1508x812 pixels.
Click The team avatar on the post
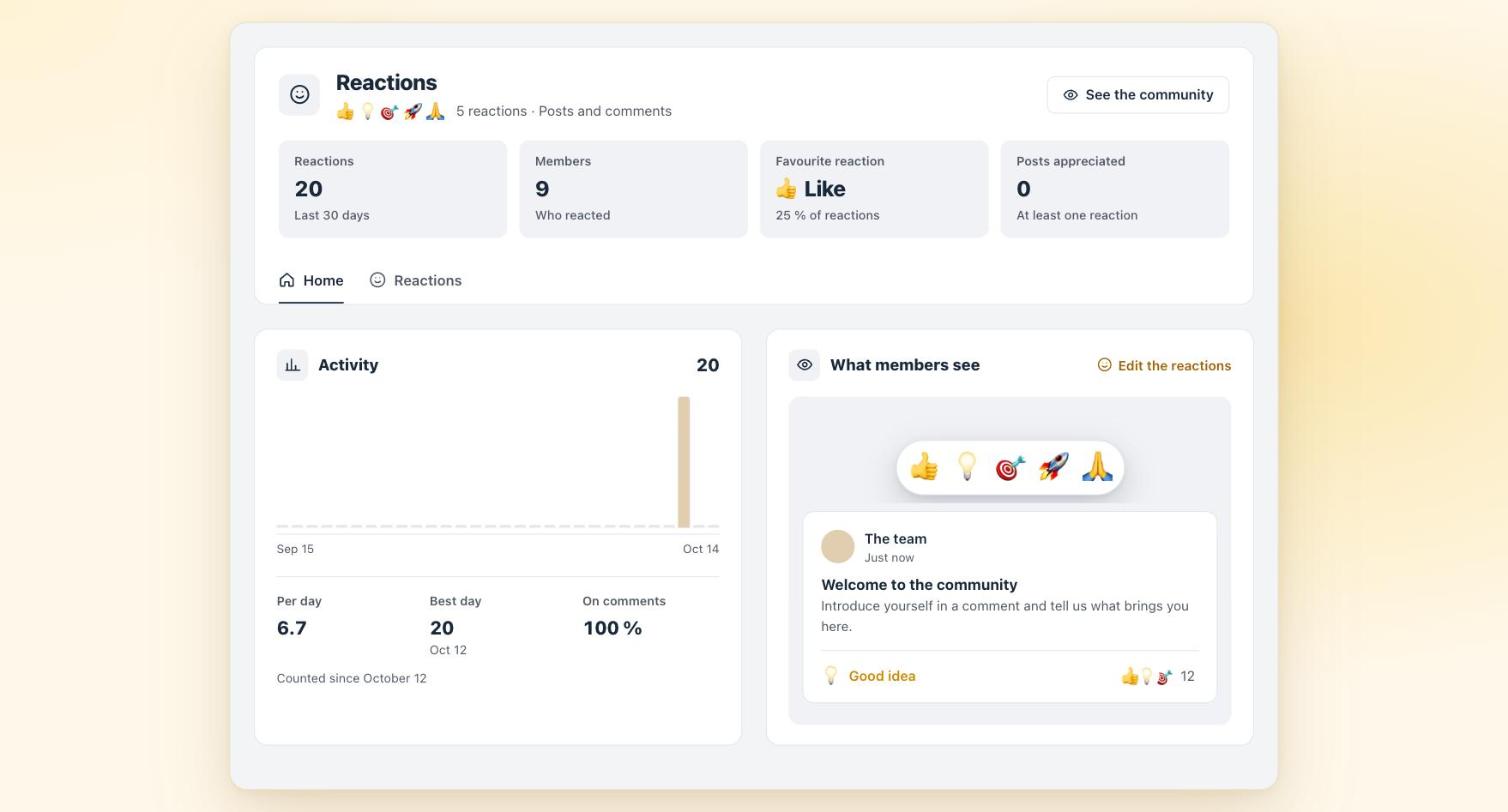pos(838,547)
